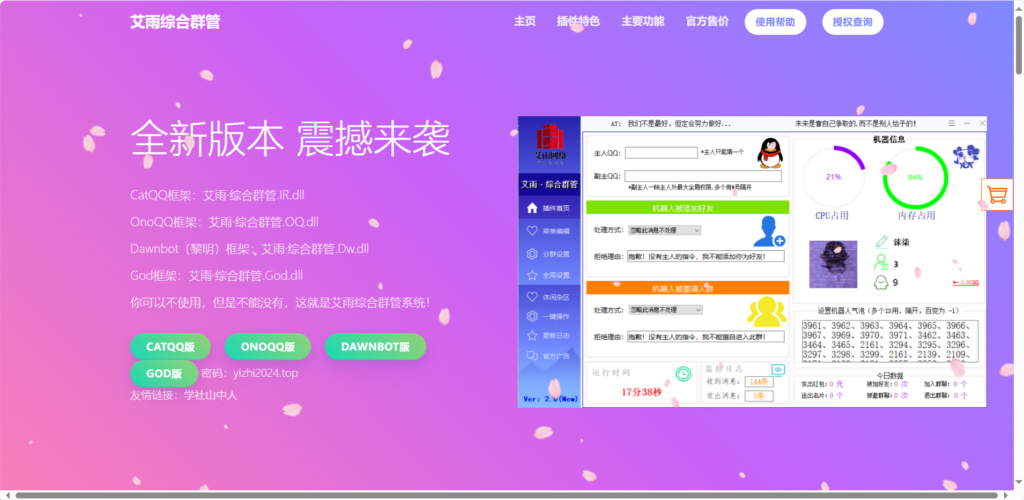
Task: Open 休闲杂区 heart icon in app sidebar
Action: point(532,296)
